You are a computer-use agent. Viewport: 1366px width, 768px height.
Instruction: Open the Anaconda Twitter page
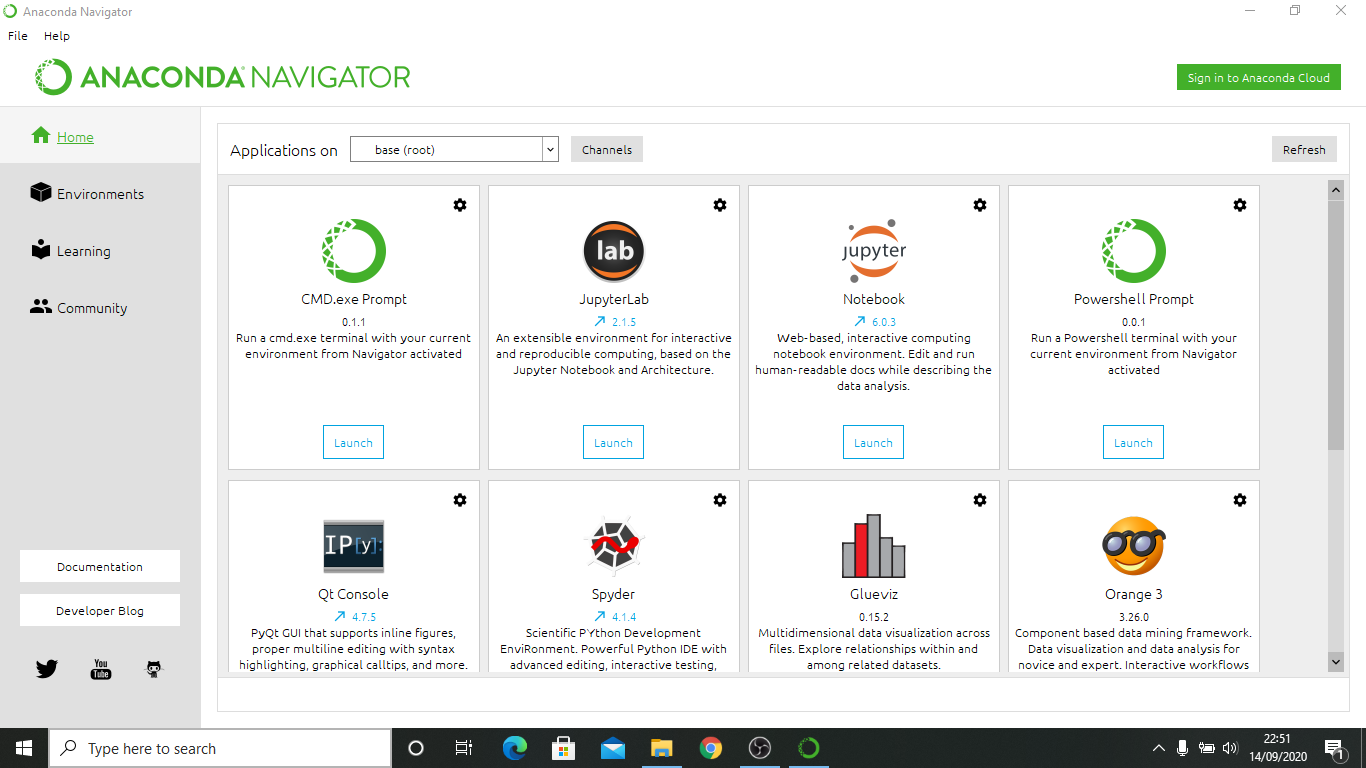(47, 669)
